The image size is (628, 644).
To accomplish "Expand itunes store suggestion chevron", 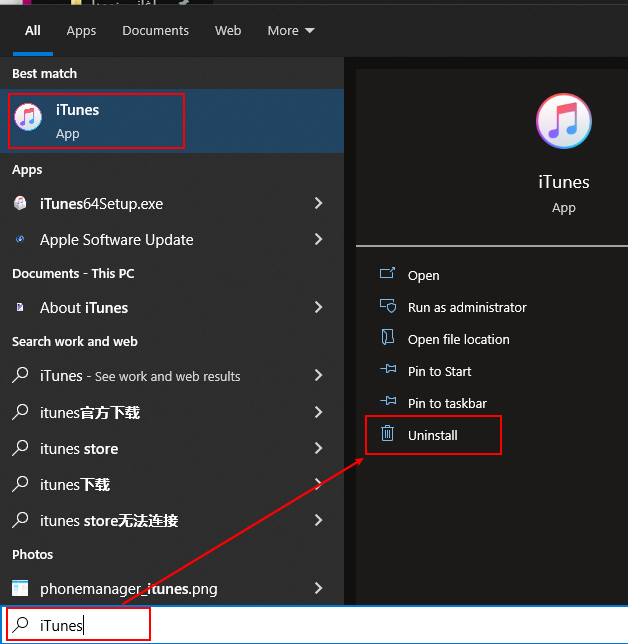I will pyautogui.click(x=318, y=448).
